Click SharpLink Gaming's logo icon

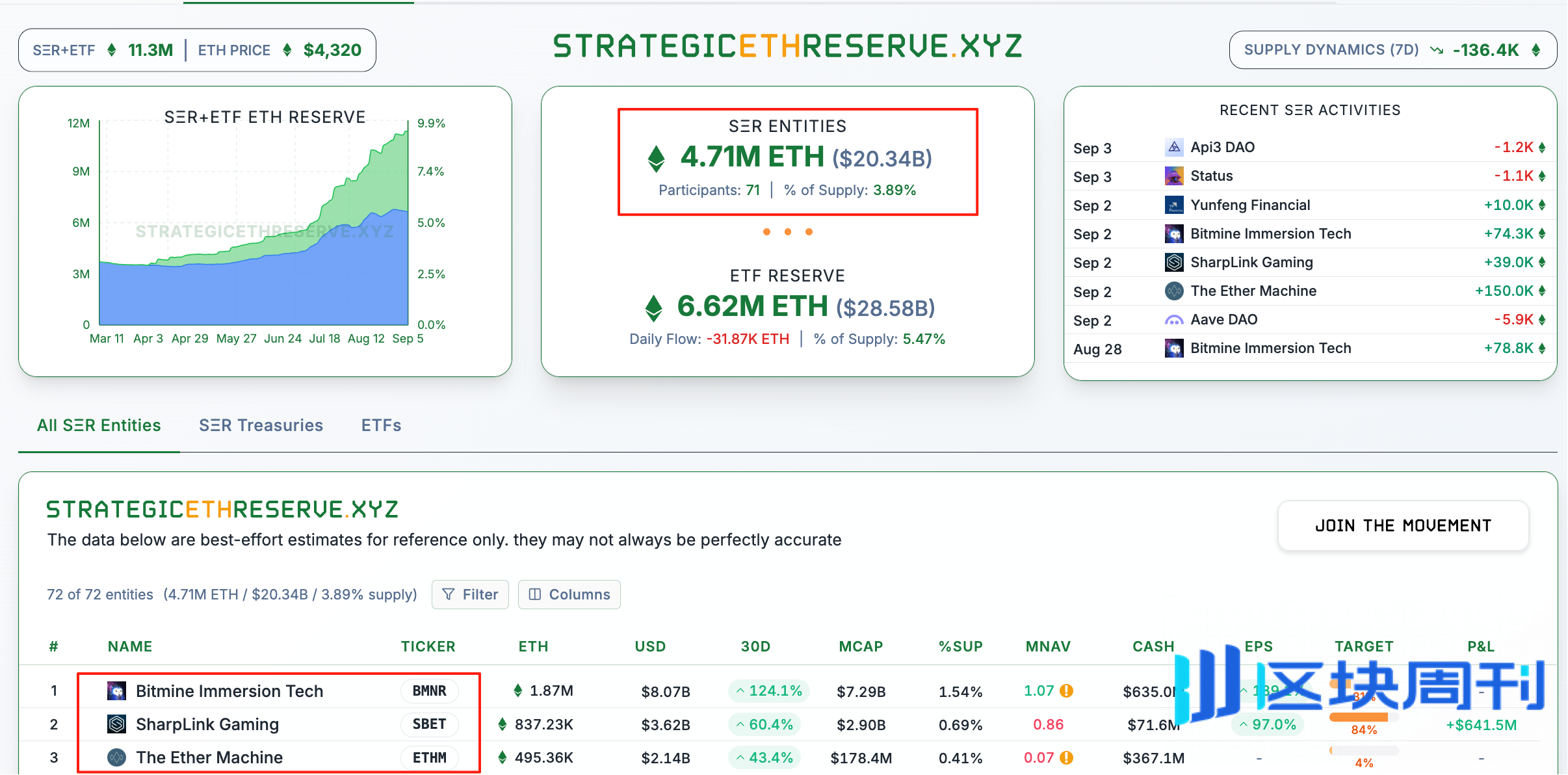[x=116, y=724]
